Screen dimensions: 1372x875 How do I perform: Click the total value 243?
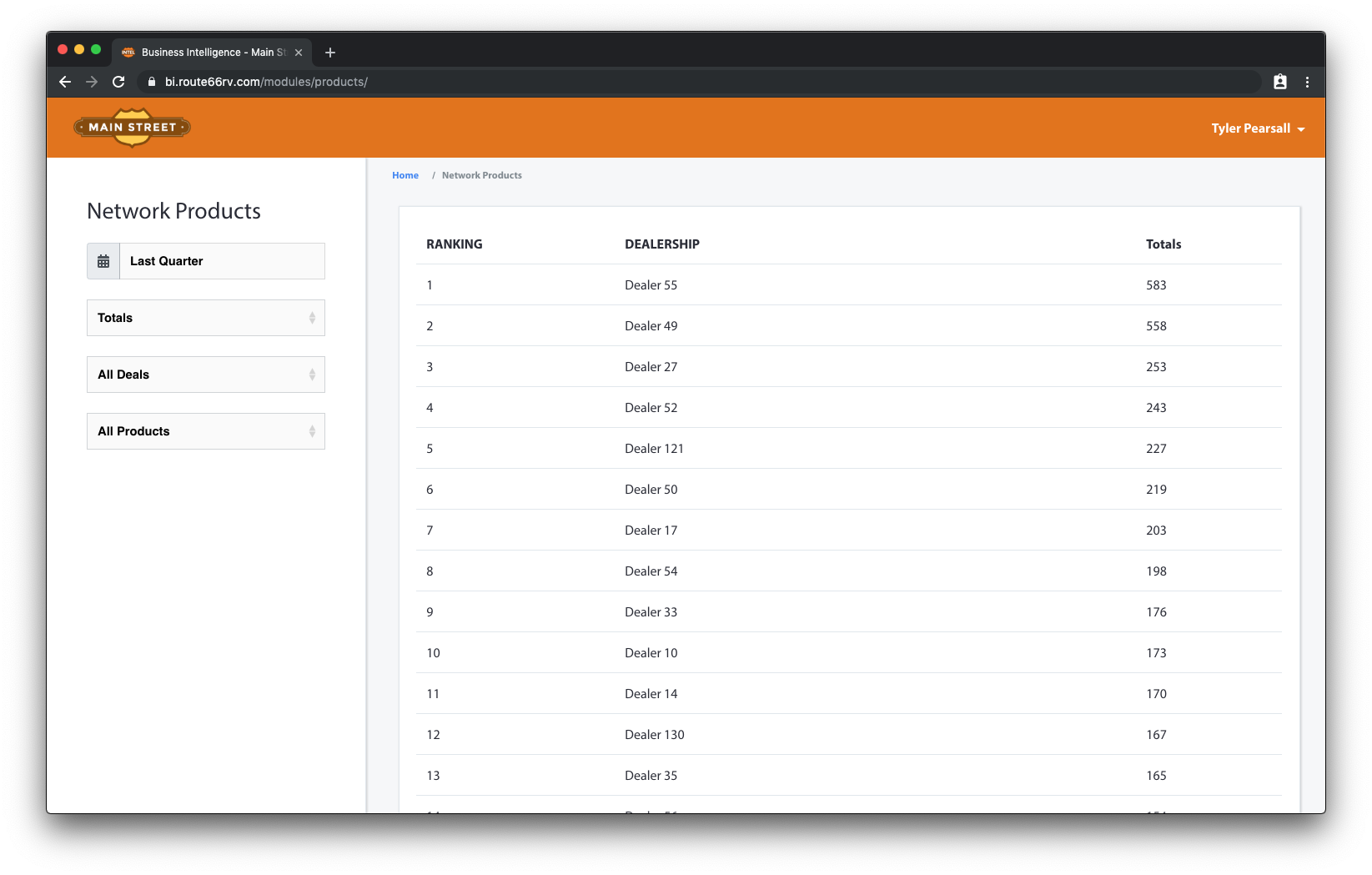pos(1156,408)
